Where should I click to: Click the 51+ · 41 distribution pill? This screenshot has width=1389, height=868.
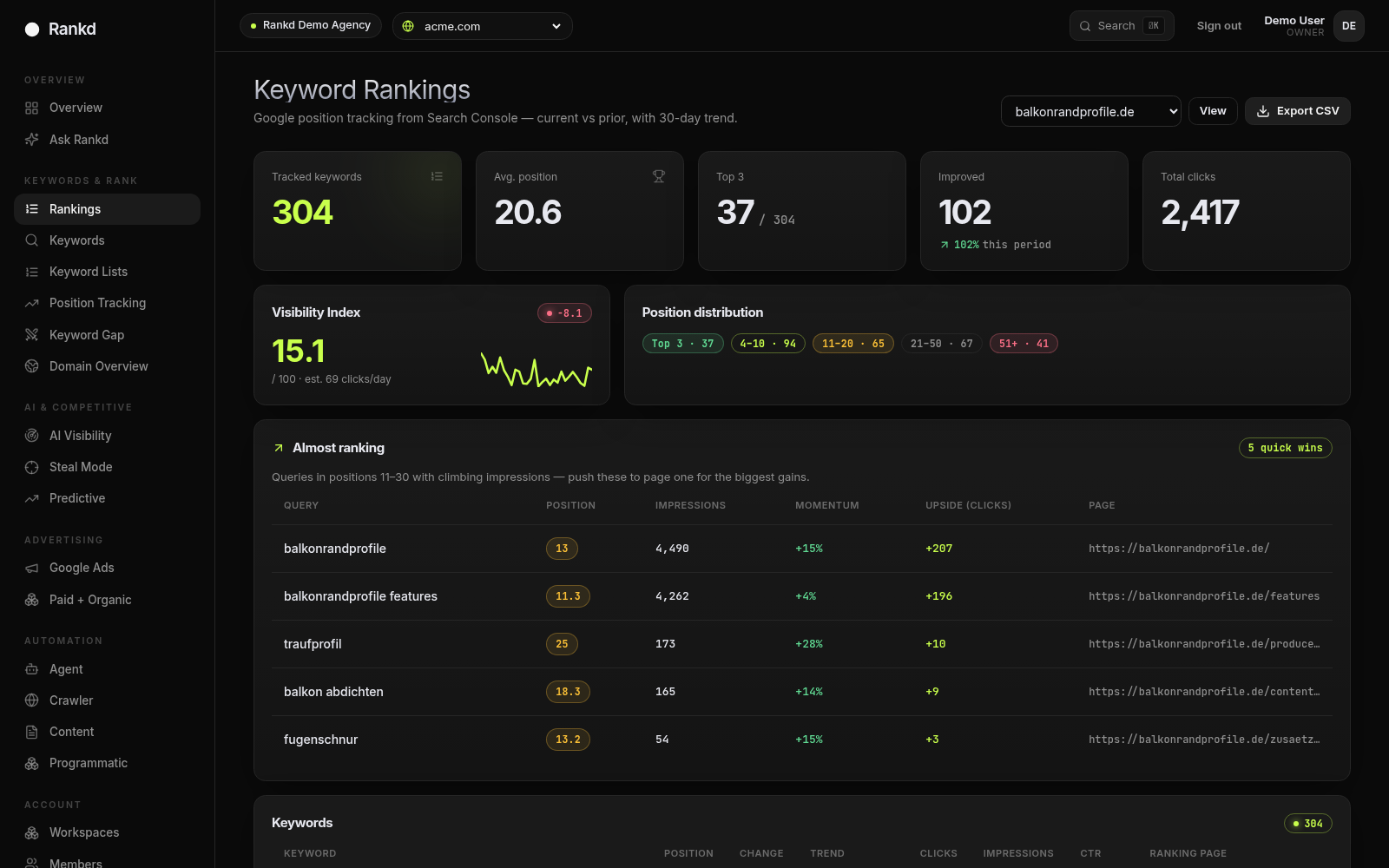click(1024, 344)
